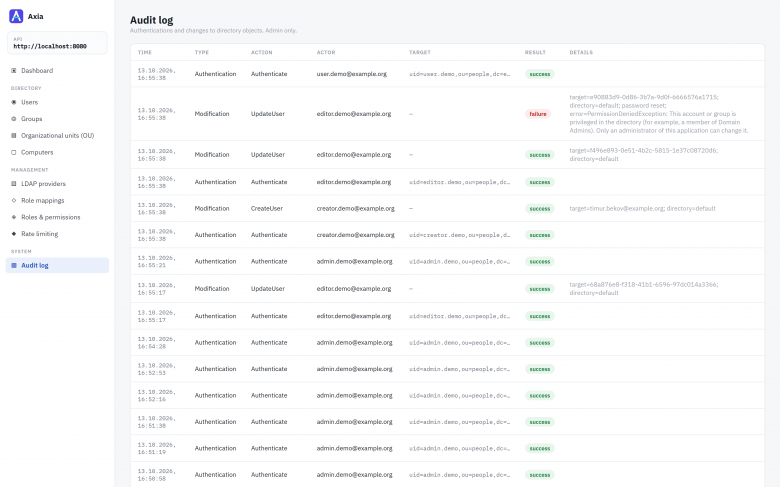Click the Dashboard sidebar icon
This screenshot has height=487, width=780.
(x=14, y=71)
